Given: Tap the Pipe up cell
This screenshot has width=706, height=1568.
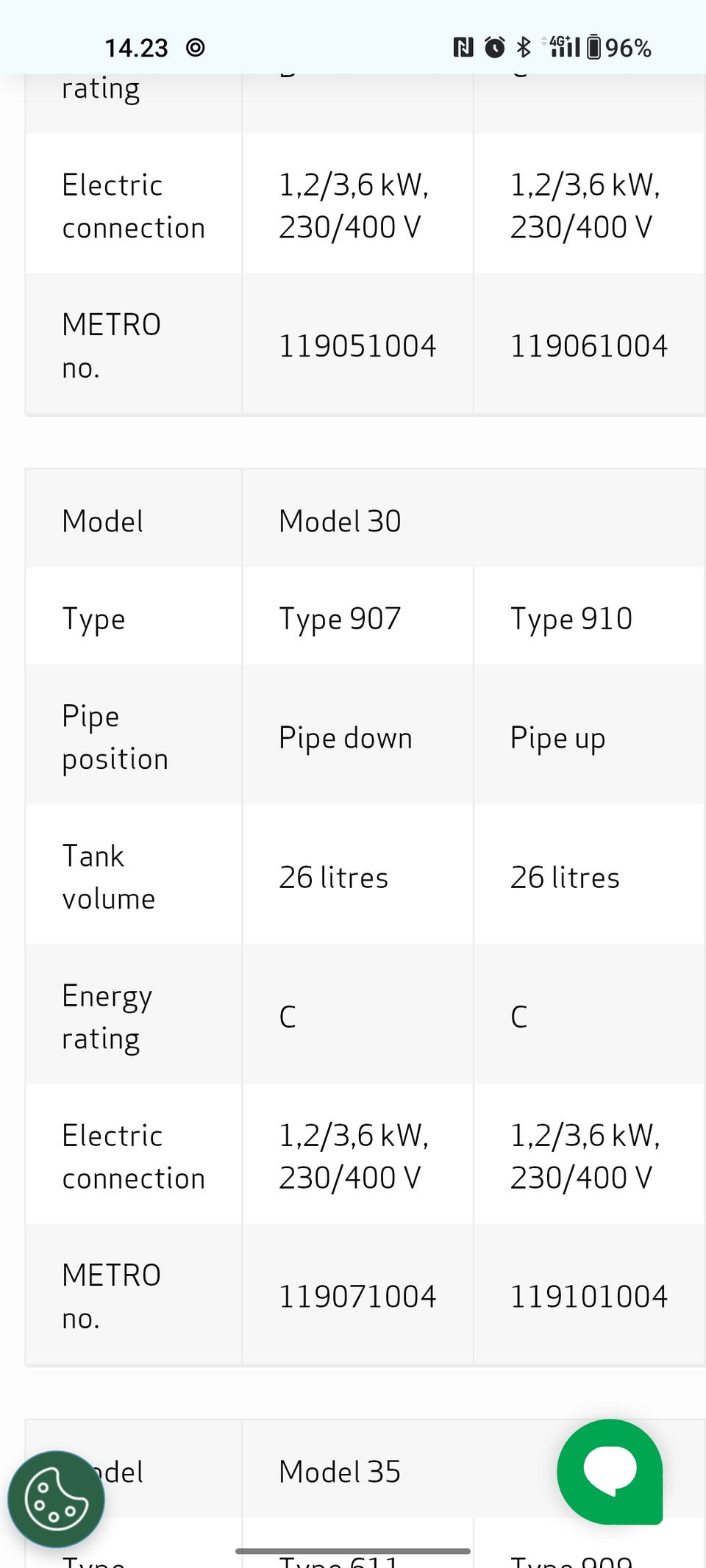Looking at the screenshot, I should (557, 738).
